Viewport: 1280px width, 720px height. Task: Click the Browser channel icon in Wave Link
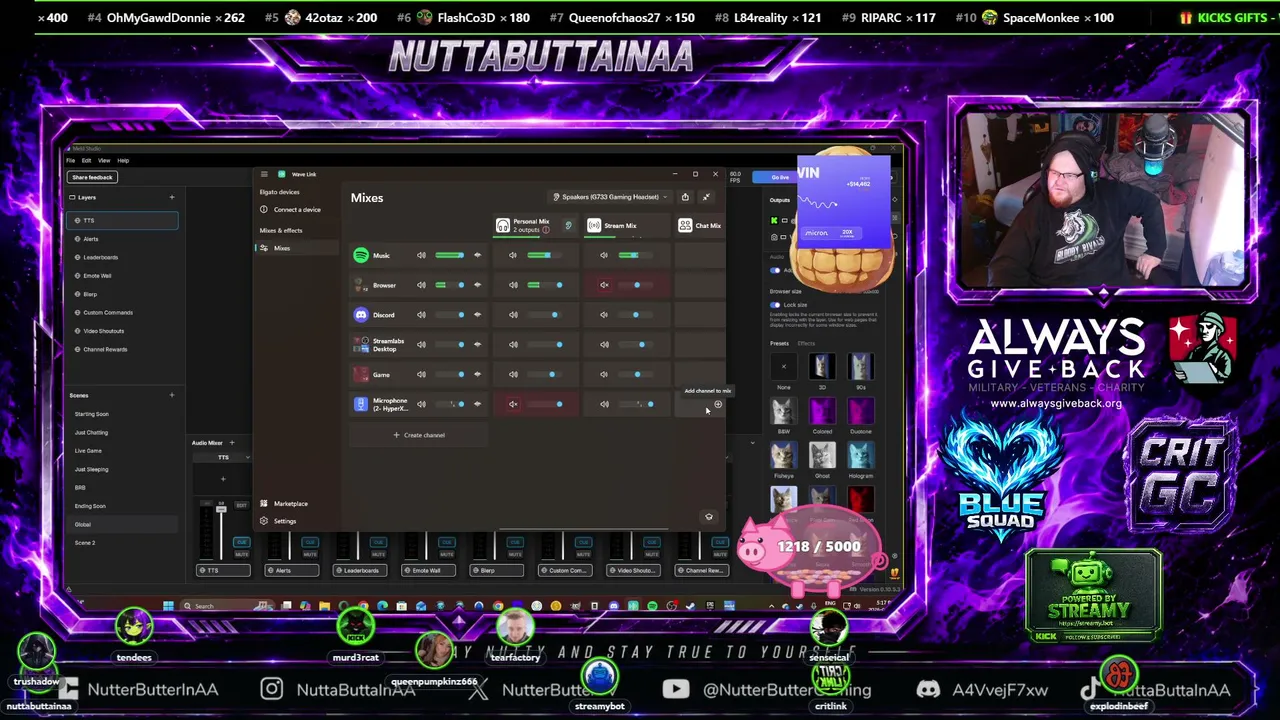[x=361, y=285]
